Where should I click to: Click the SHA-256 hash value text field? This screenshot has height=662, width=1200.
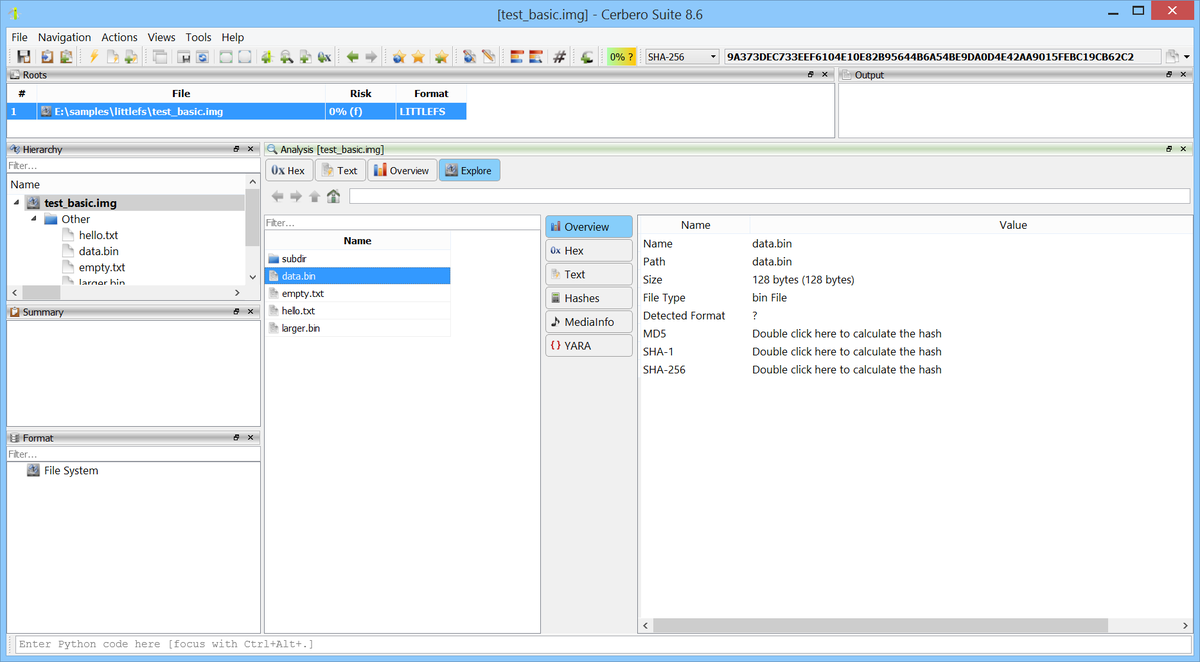tap(942, 57)
